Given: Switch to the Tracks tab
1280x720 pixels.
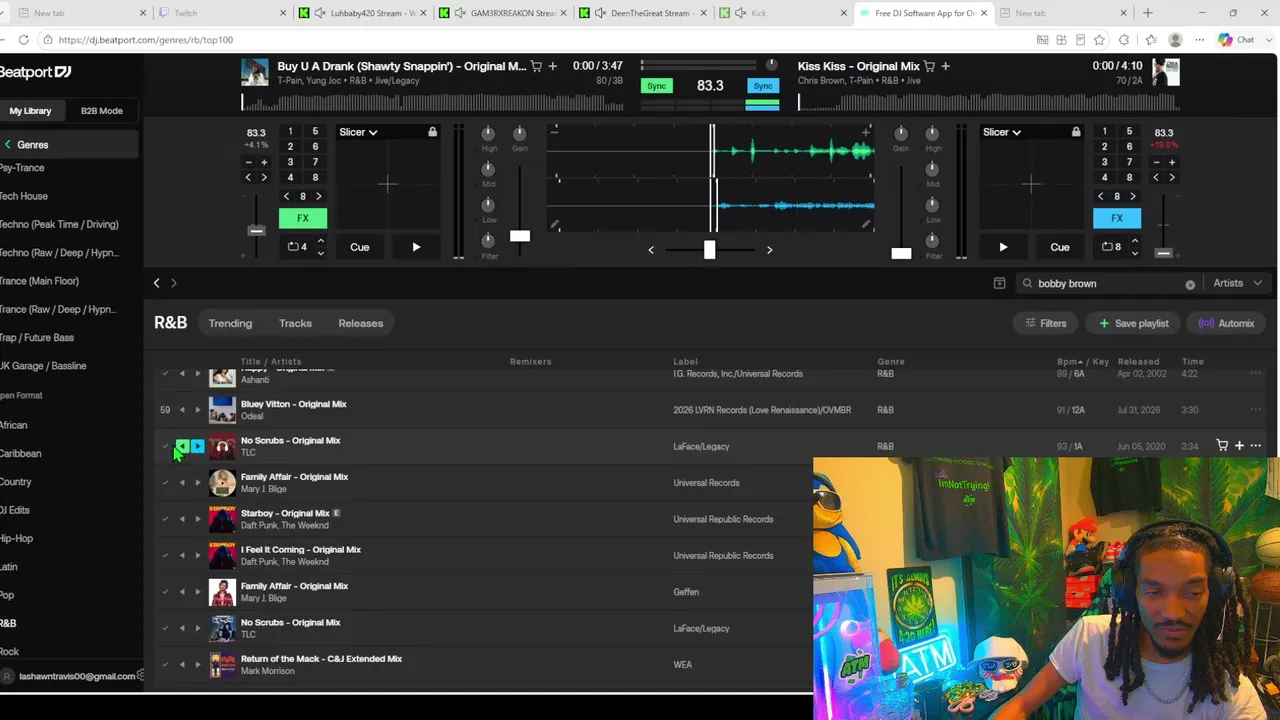Looking at the screenshot, I should (x=295, y=323).
